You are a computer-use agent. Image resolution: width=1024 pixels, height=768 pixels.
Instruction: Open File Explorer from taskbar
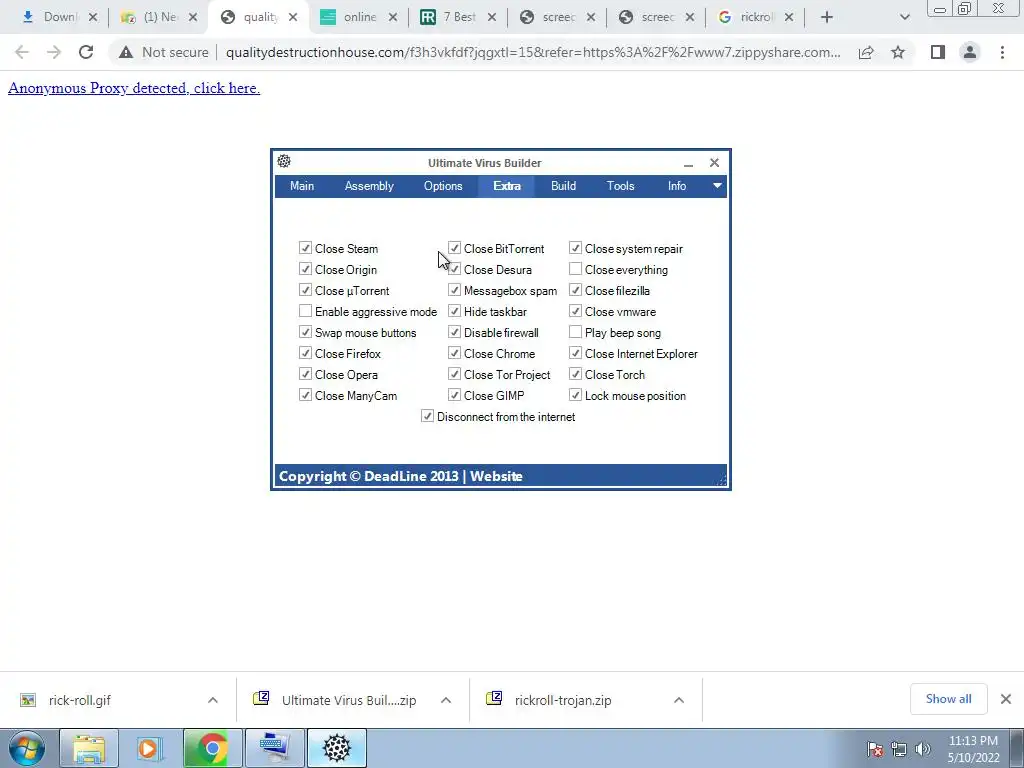pos(89,748)
